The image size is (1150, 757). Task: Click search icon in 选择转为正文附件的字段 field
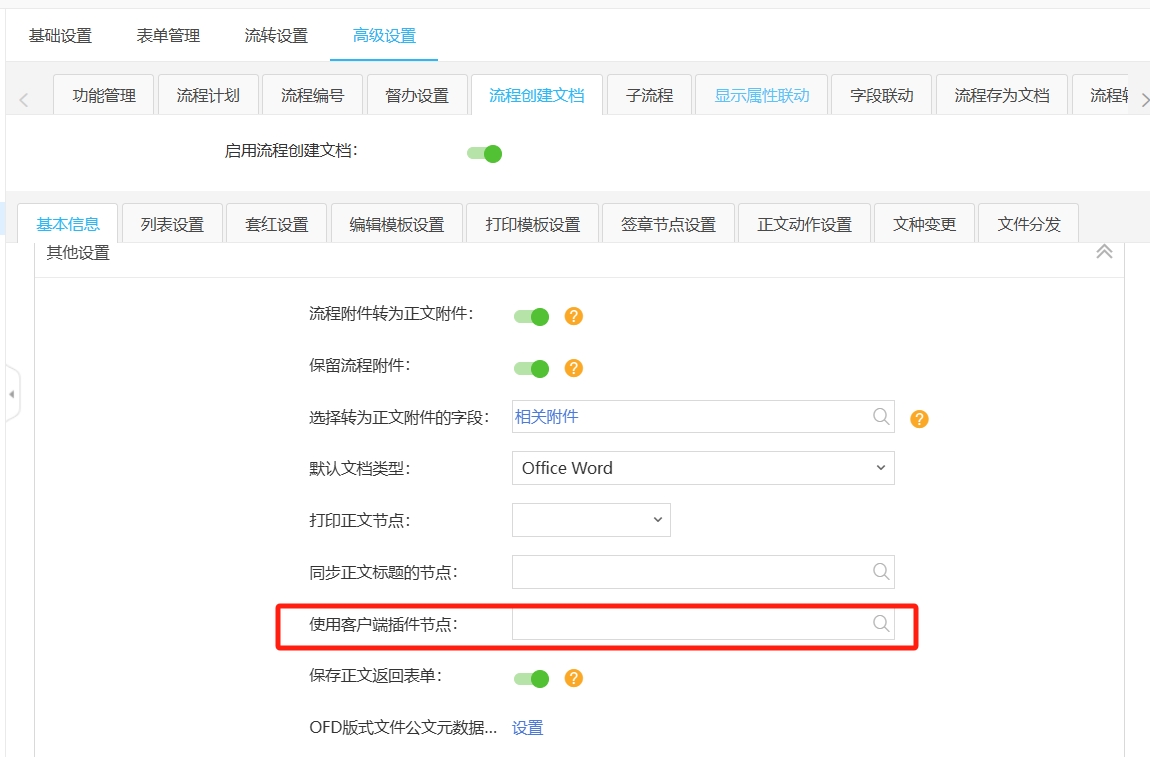(881, 417)
